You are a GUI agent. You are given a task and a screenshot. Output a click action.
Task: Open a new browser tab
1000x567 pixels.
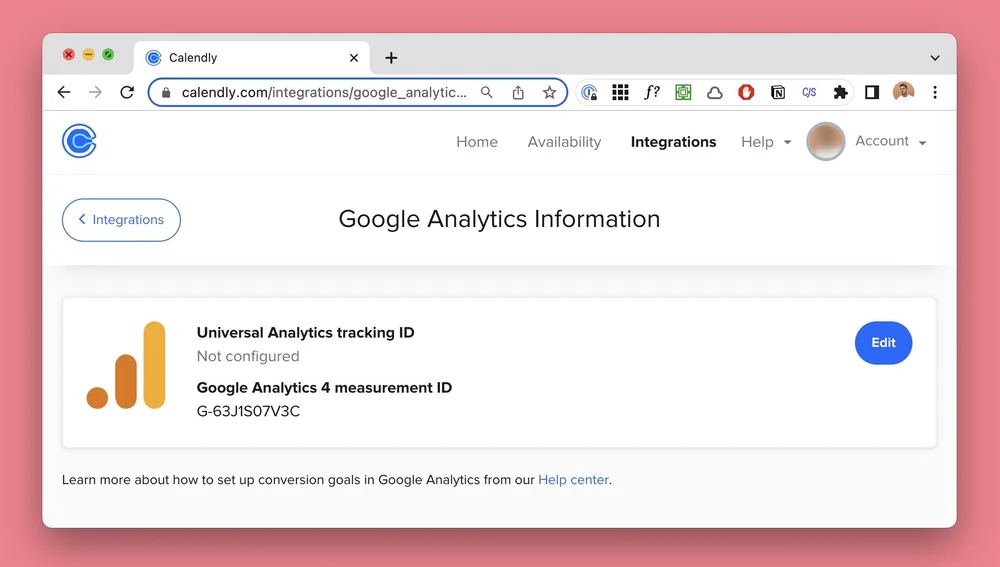coord(391,58)
